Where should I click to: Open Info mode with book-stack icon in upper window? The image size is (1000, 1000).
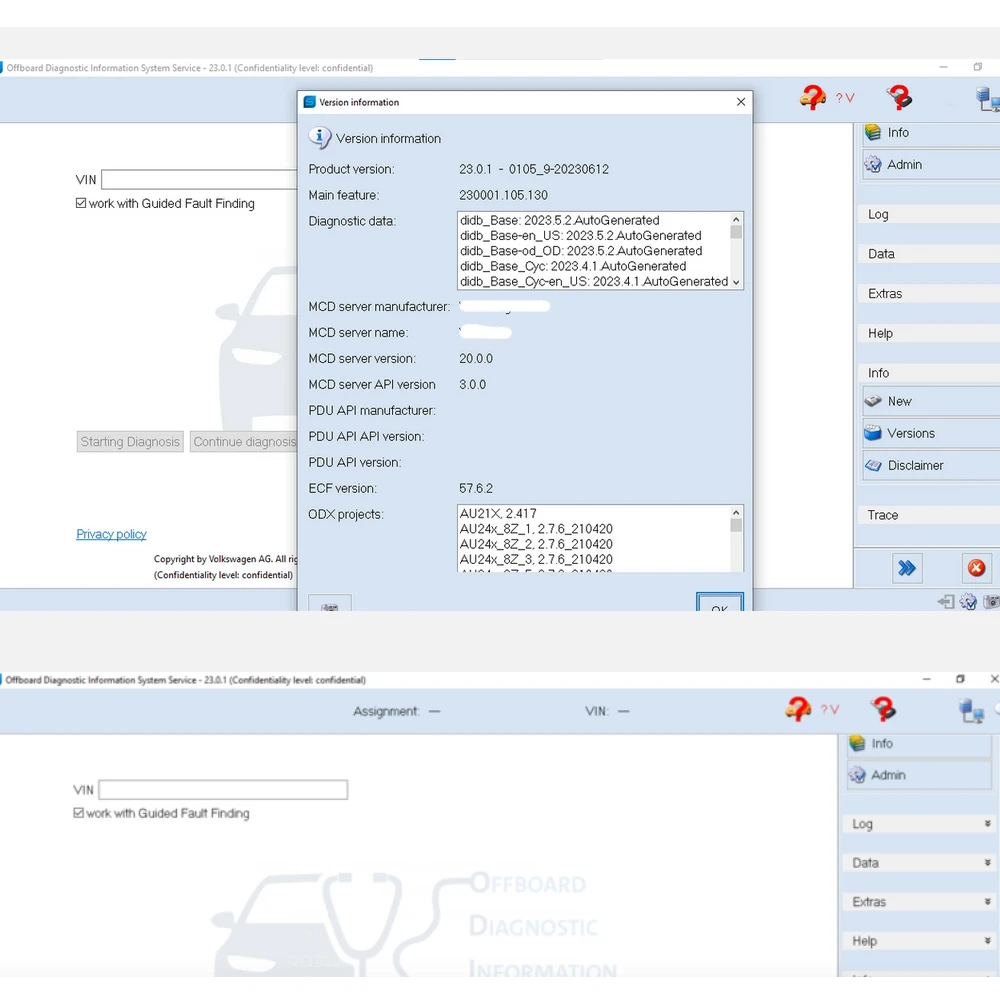tap(931, 133)
